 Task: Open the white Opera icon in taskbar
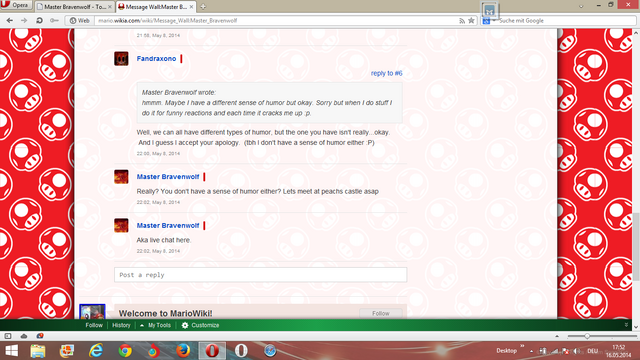coord(241,351)
